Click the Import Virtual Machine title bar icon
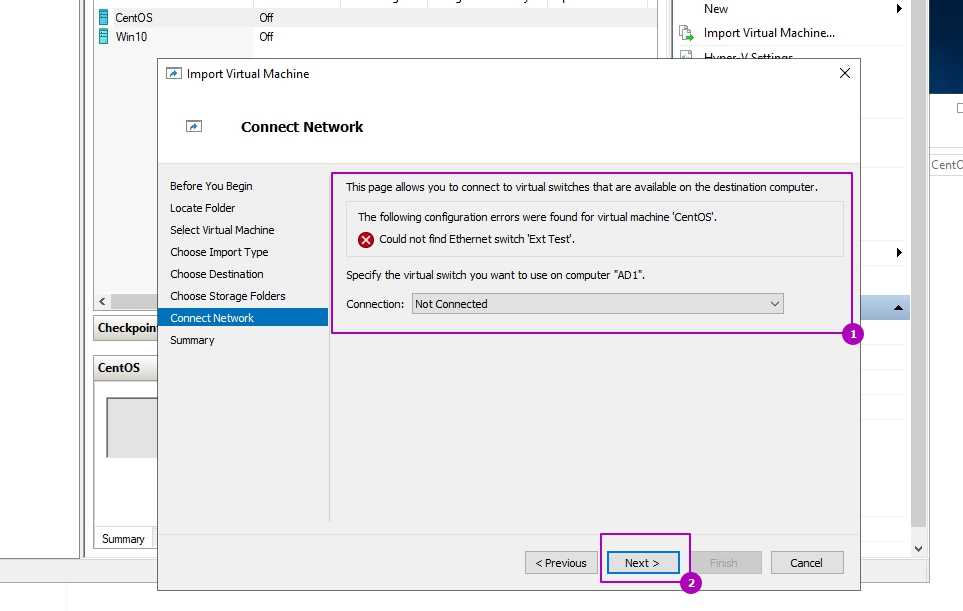 [x=173, y=74]
